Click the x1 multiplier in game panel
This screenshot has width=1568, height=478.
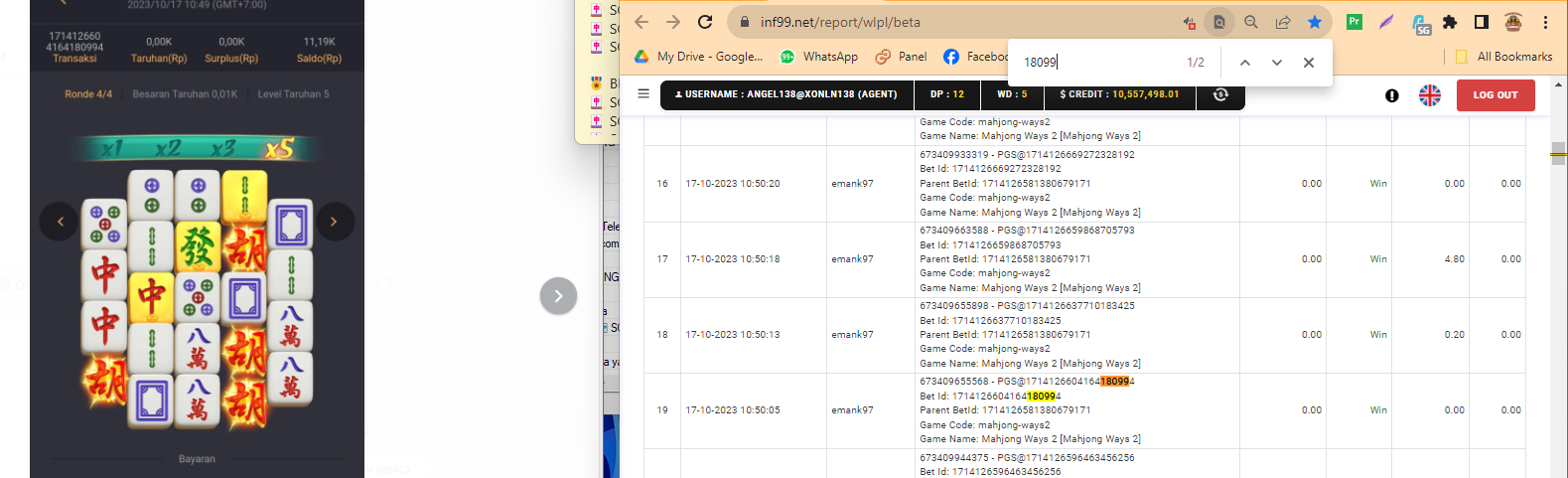pos(111,149)
